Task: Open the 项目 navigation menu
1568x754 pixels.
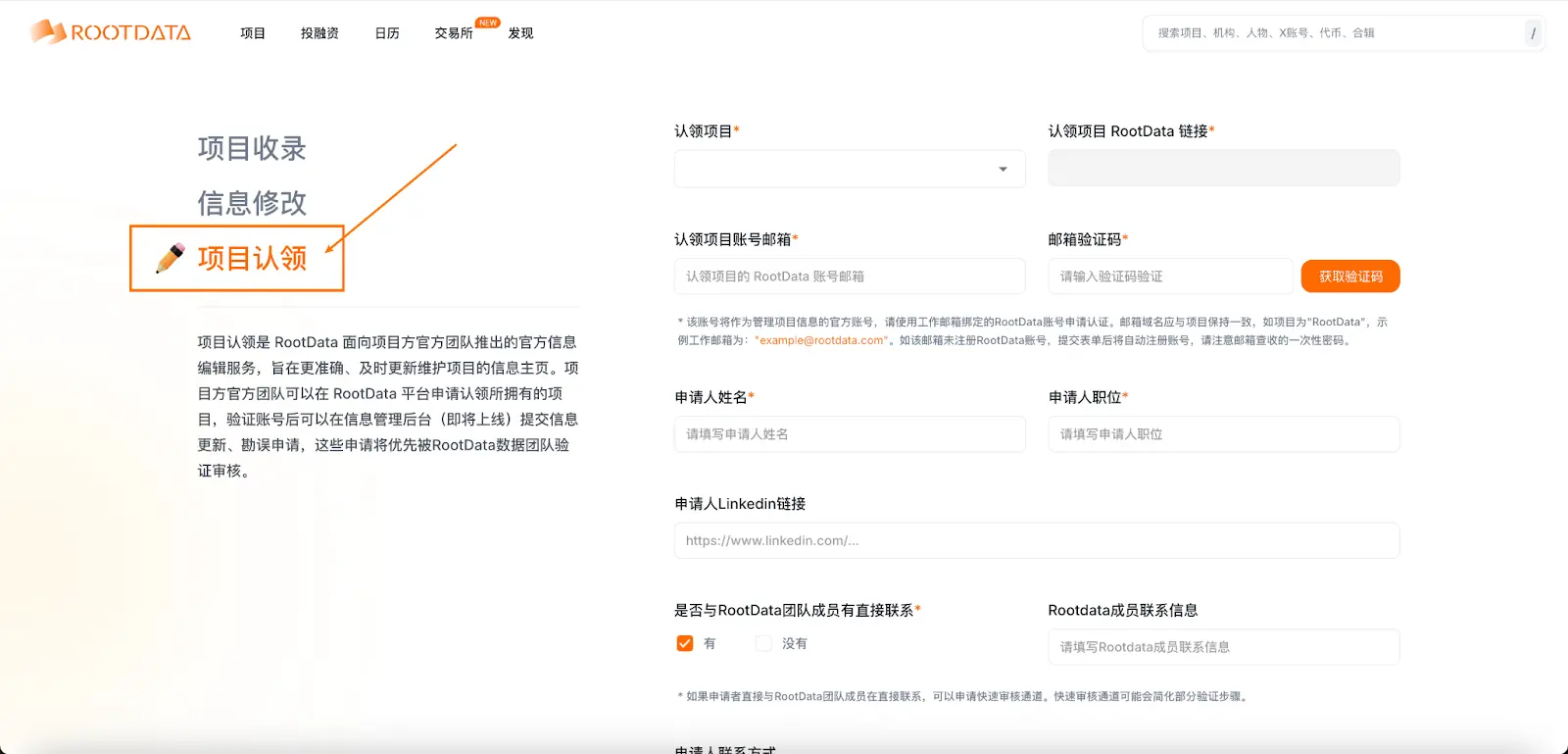Action: coord(253,33)
